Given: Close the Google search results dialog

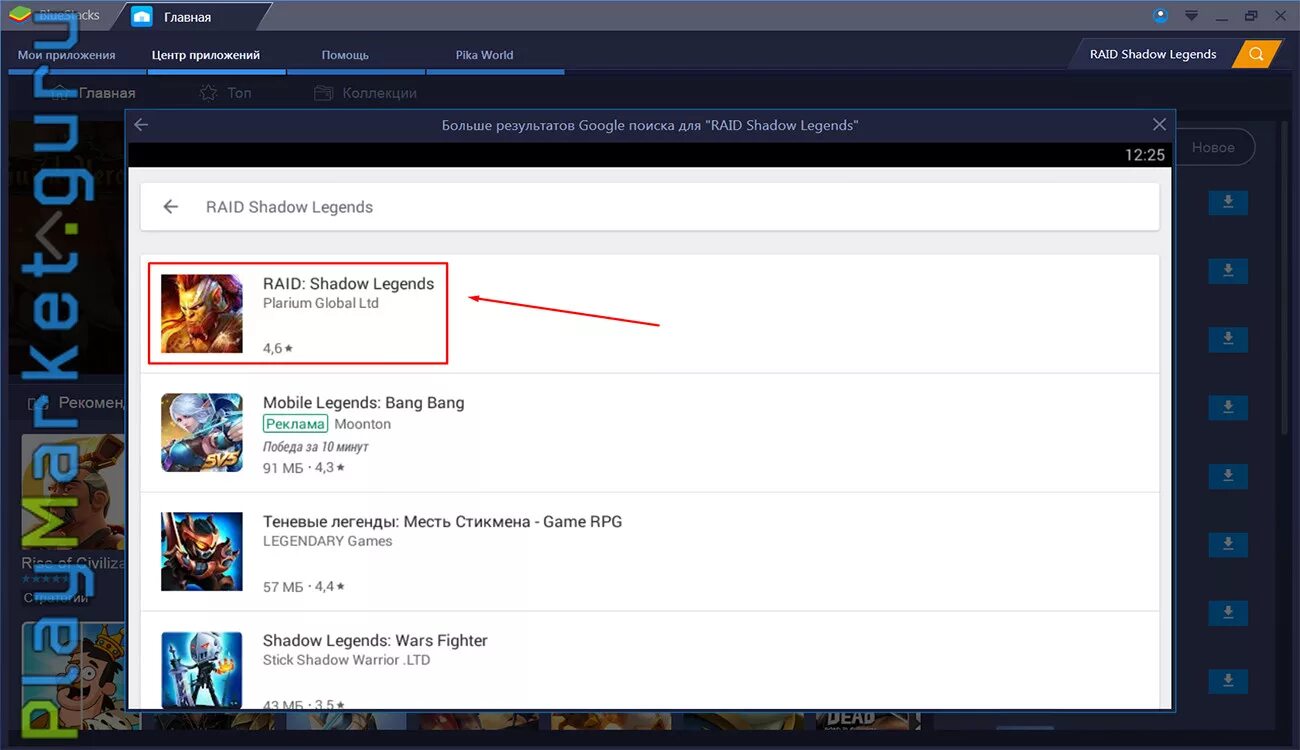Looking at the screenshot, I should 1159,125.
